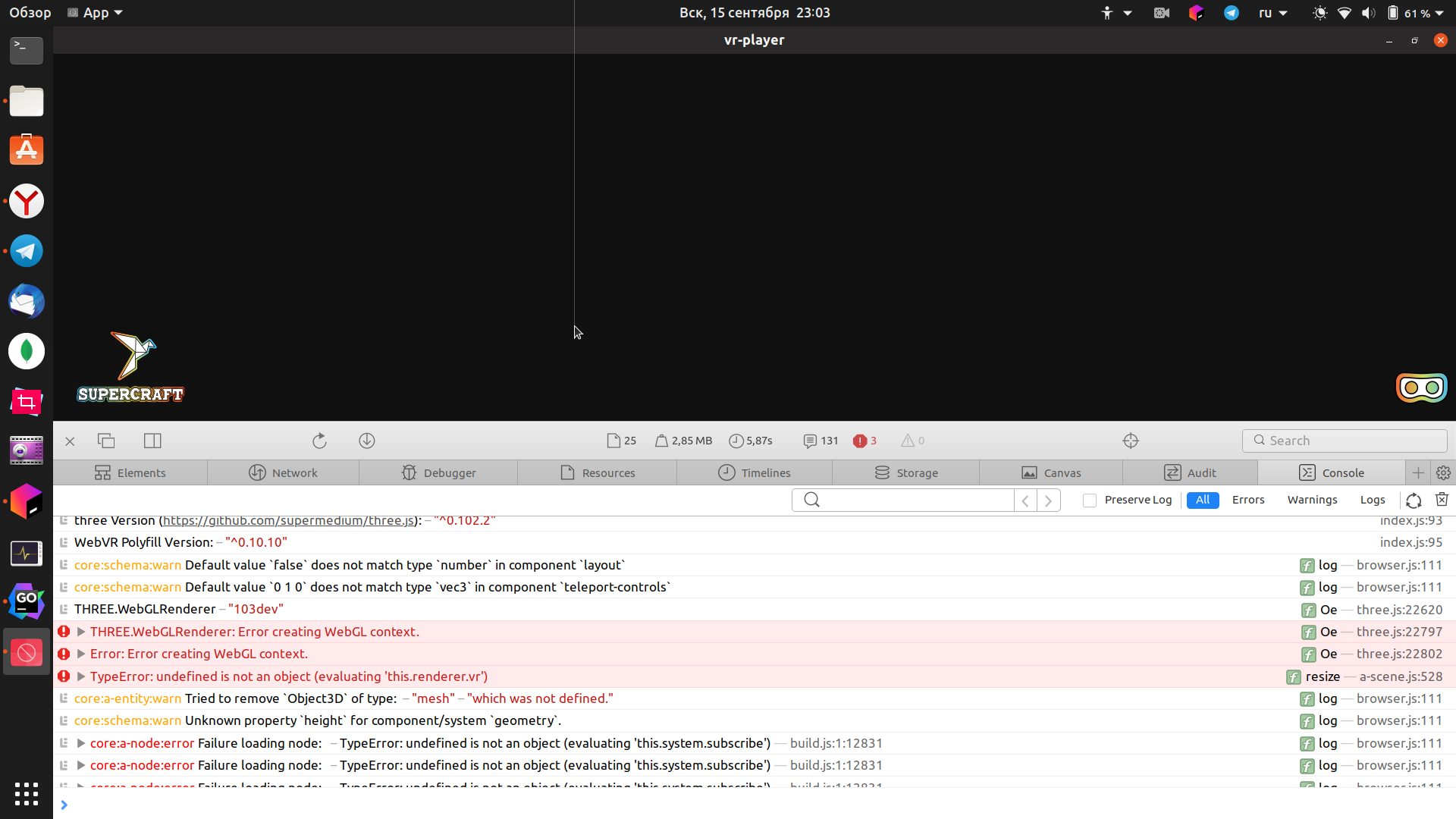Image resolution: width=1456 pixels, height=819 pixels.
Task: Expand the TypeError 'this.renderer.vr' console message
Action: point(81,676)
